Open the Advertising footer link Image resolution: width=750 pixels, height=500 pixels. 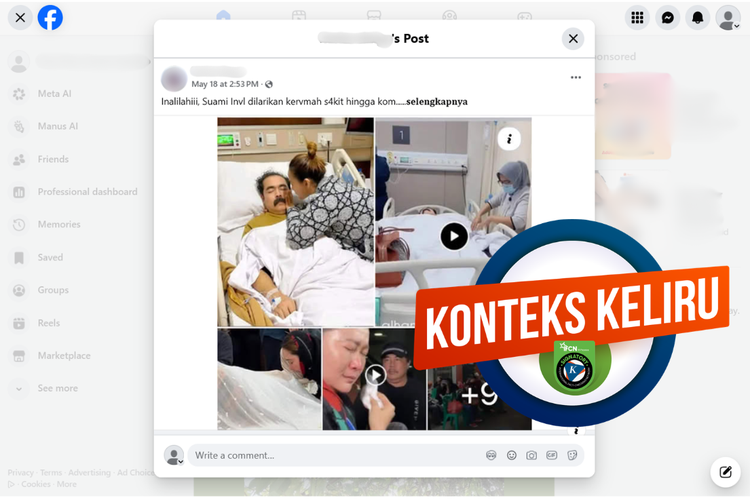[89, 473]
